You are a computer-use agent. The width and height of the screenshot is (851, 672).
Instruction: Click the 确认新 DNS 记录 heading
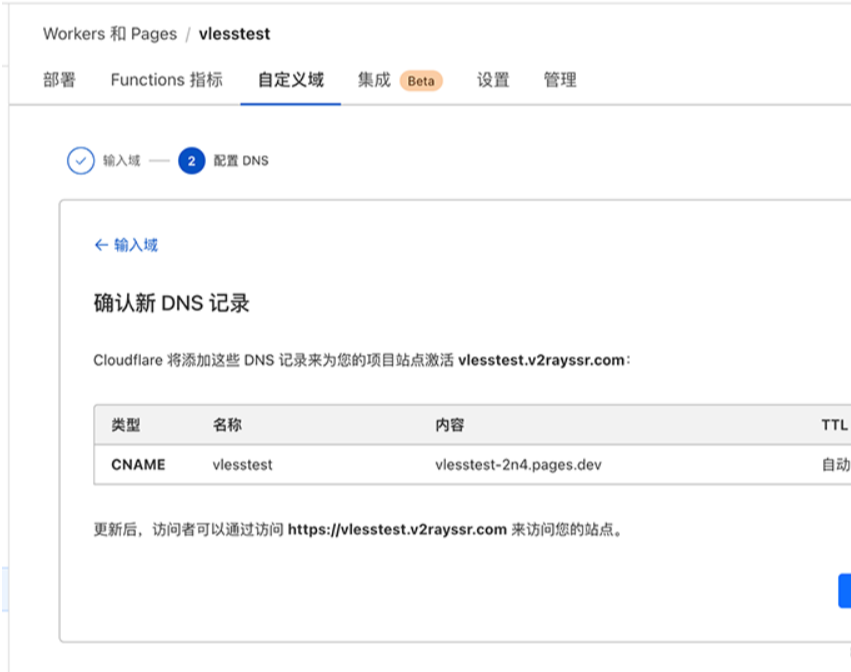(172, 303)
